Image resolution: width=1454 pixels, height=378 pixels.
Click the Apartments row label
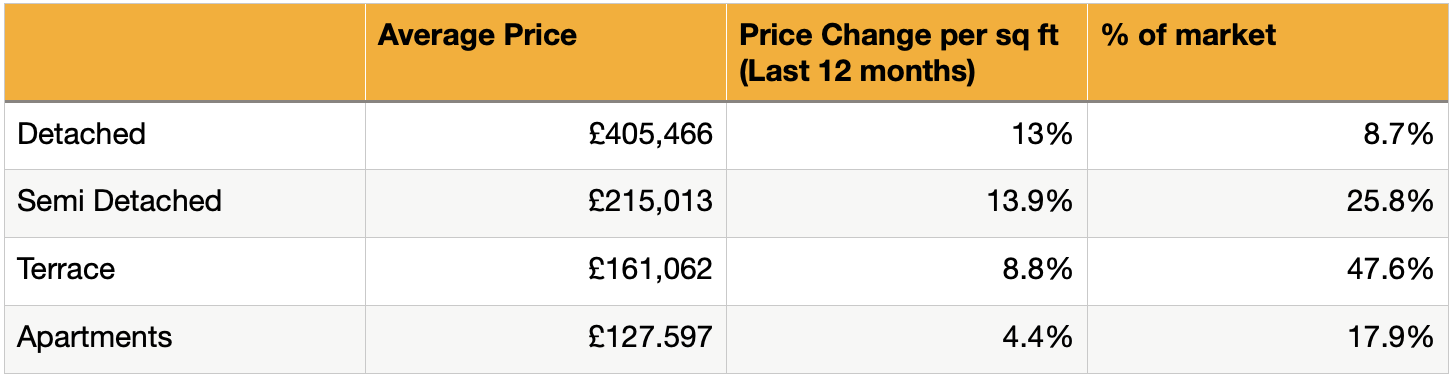pyautogui.click(x=185, y=339)
